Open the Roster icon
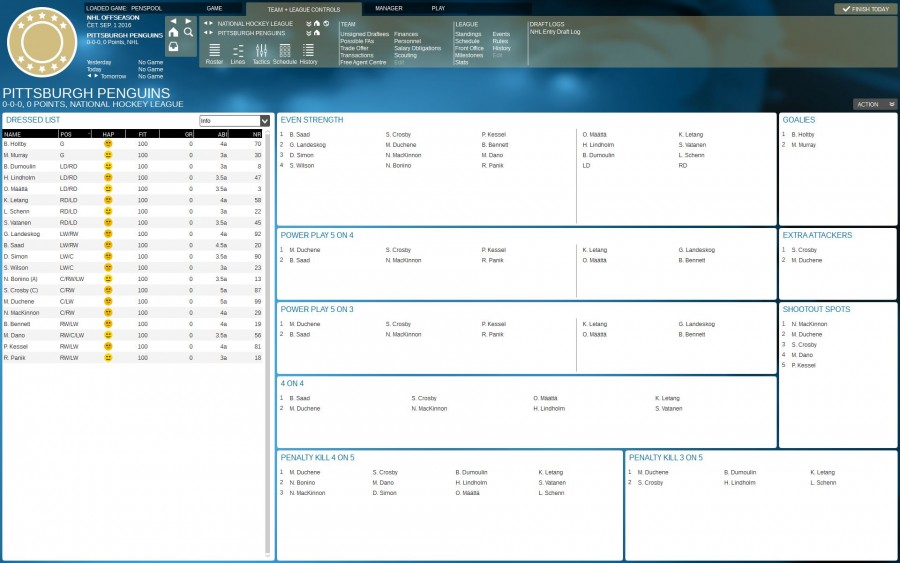900x563 pixels. [x=214, y=54]
